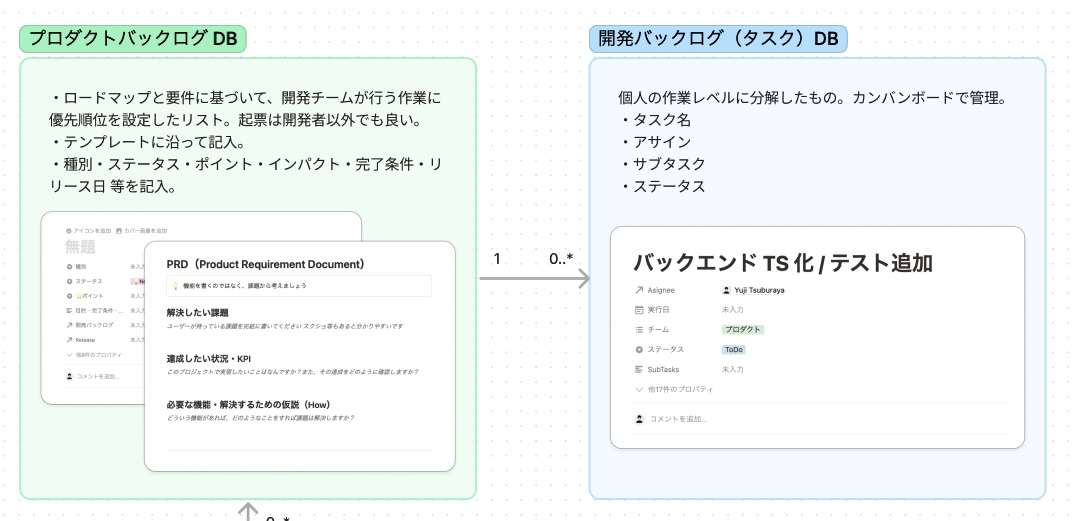Select the connector arrow between the two DB sections
The height and width of the screenshot is (521, 1073).
coord(534,279)
